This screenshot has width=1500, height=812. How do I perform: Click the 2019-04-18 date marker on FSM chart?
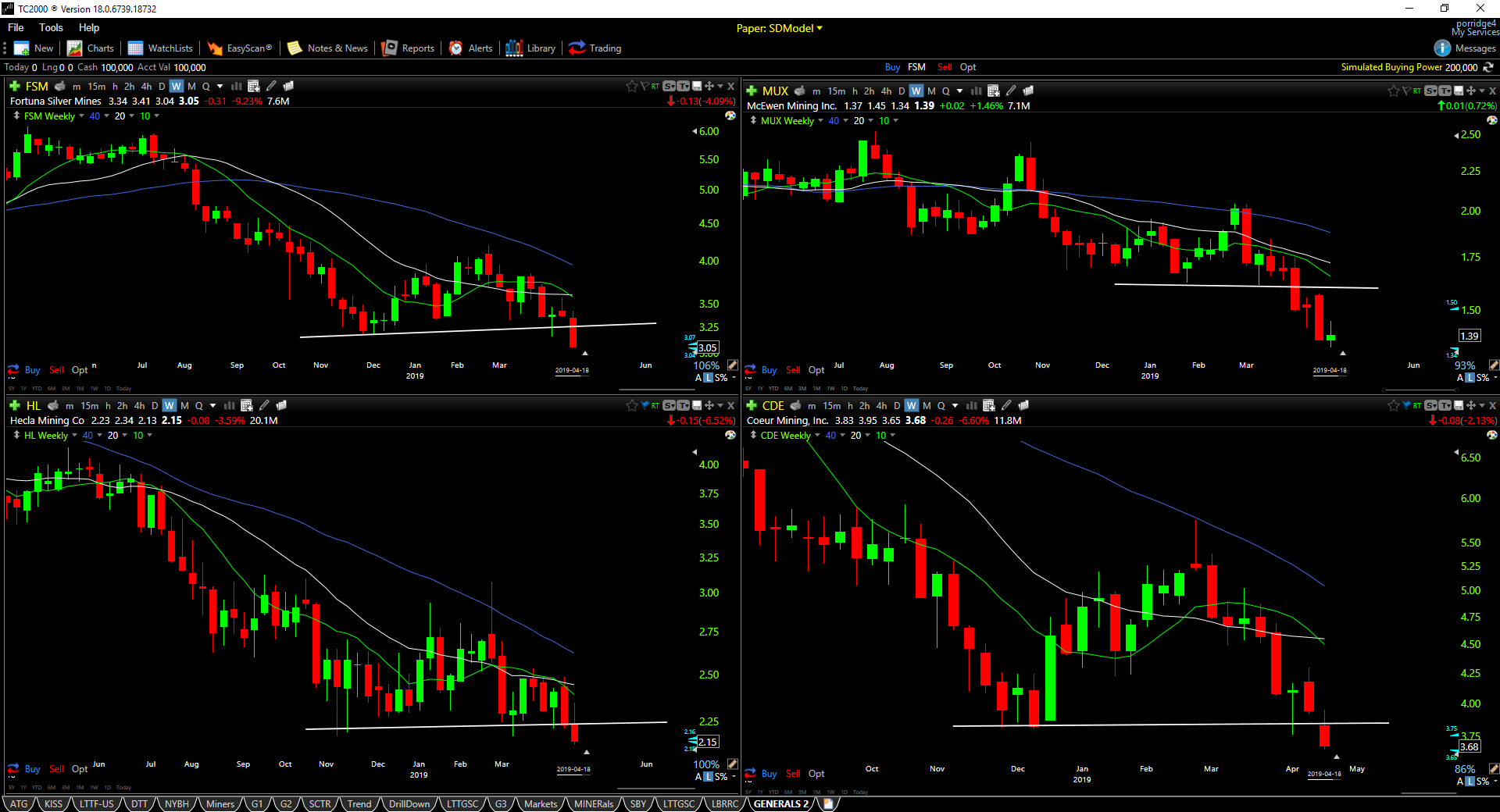point(572,370)
